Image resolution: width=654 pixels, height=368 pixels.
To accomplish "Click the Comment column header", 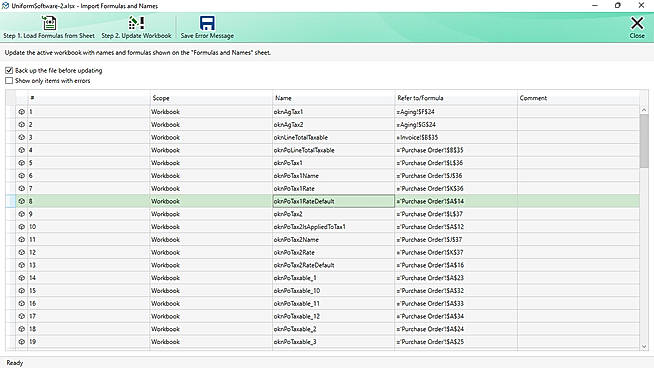I will tap(578, 98).
